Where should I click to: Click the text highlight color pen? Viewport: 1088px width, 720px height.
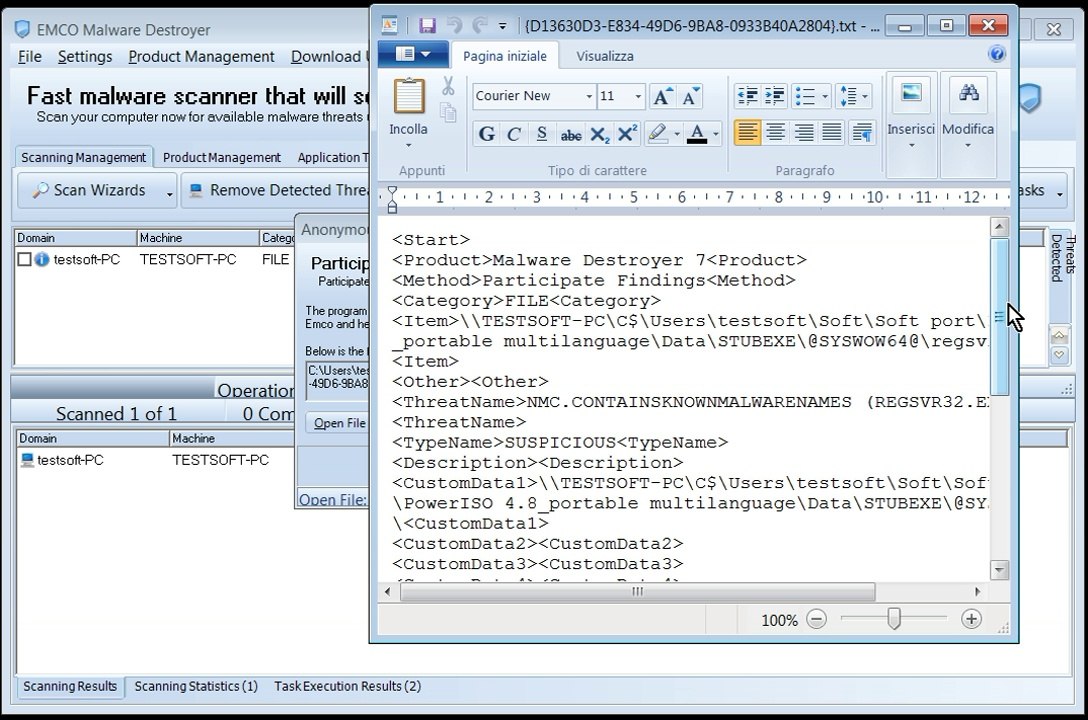point(657,133)
